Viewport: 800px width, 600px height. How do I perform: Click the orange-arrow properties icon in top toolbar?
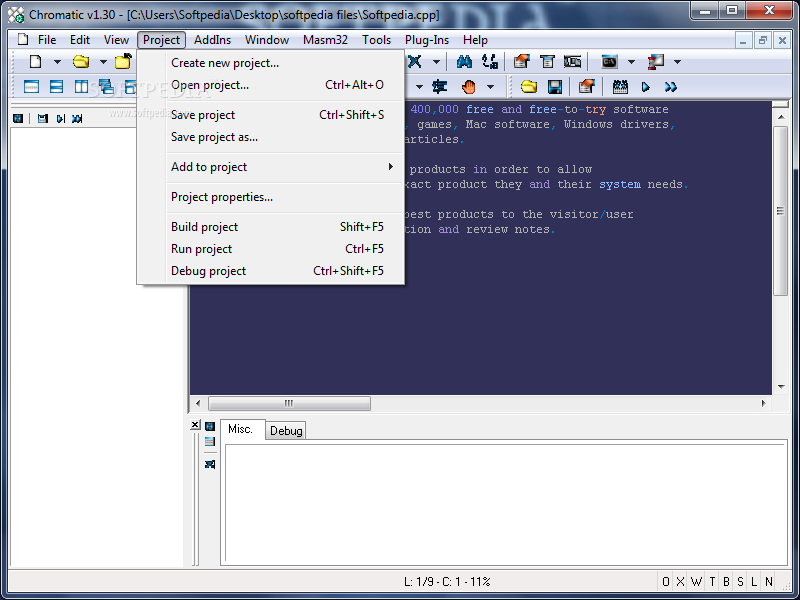tap(521, 62)
